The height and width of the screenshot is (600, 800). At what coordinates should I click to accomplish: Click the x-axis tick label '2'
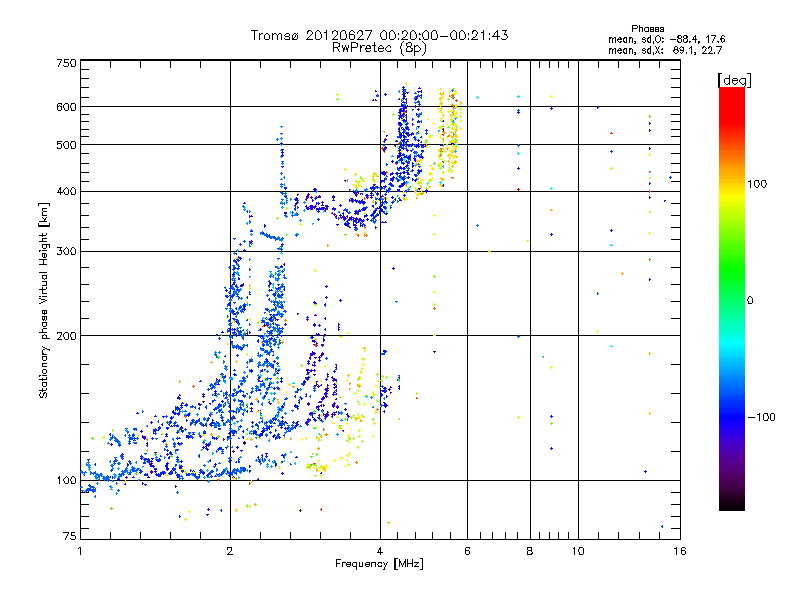tap(230, 551)
